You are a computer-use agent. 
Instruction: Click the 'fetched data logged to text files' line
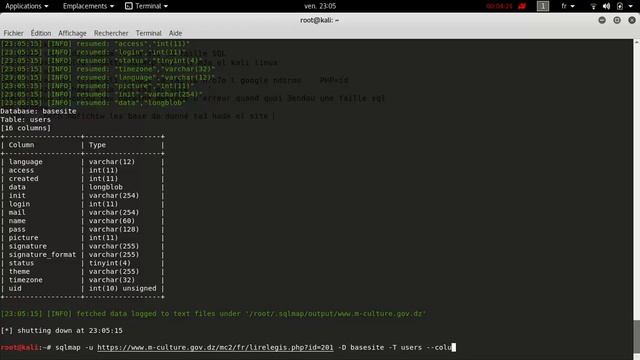point(213,314)
